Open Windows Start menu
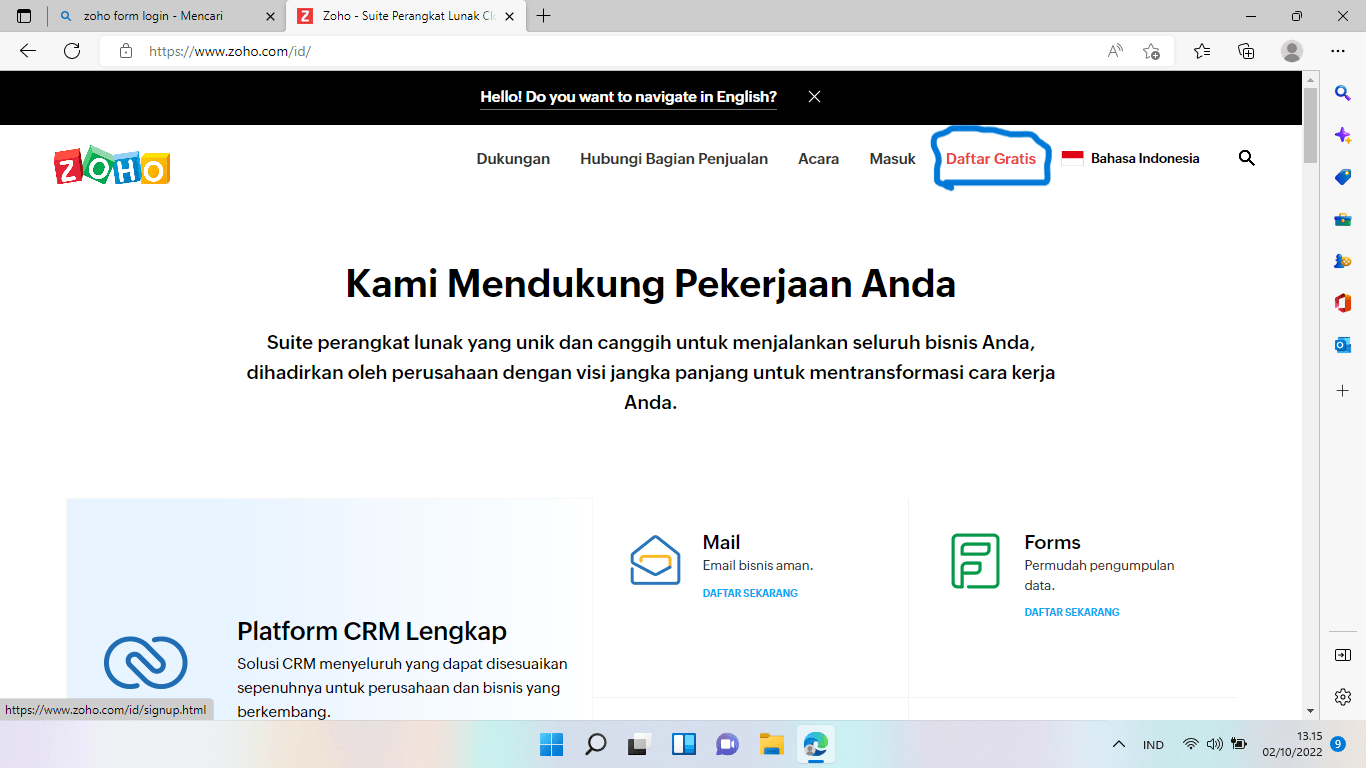The image size is (1366, 768). [551, 744]
